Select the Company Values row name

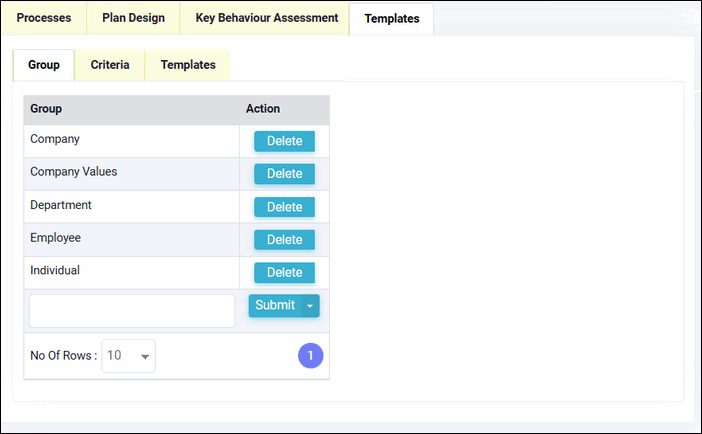tap(74, 172)
